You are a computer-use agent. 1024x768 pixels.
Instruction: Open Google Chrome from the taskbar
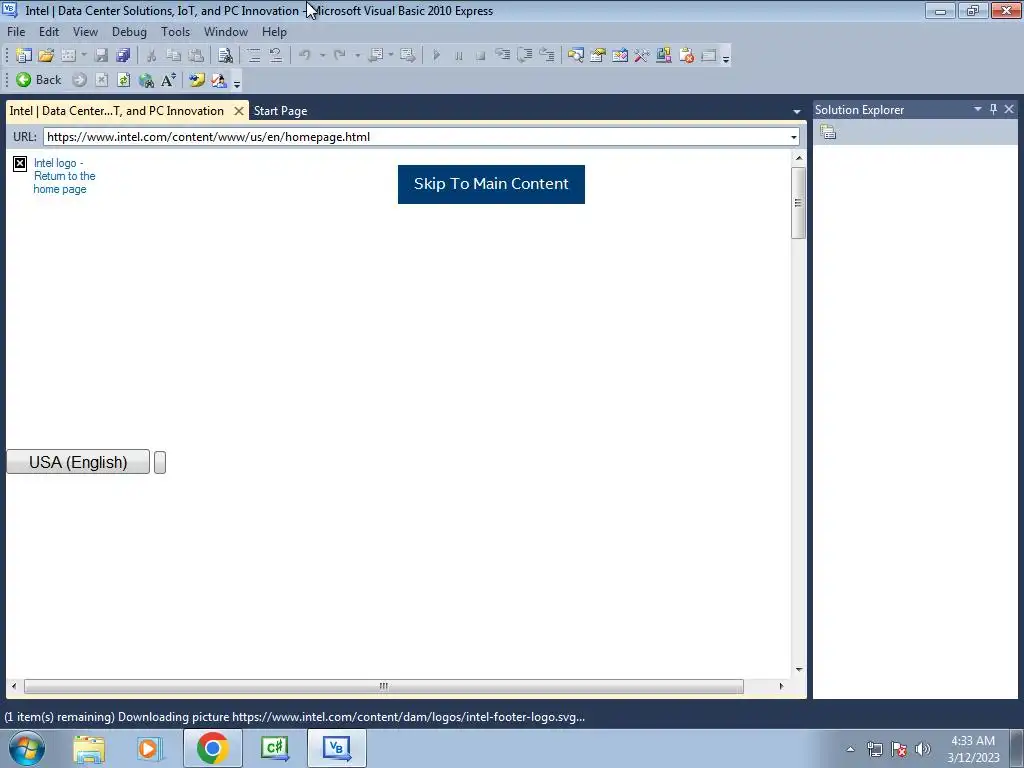[x=212, y=748]
